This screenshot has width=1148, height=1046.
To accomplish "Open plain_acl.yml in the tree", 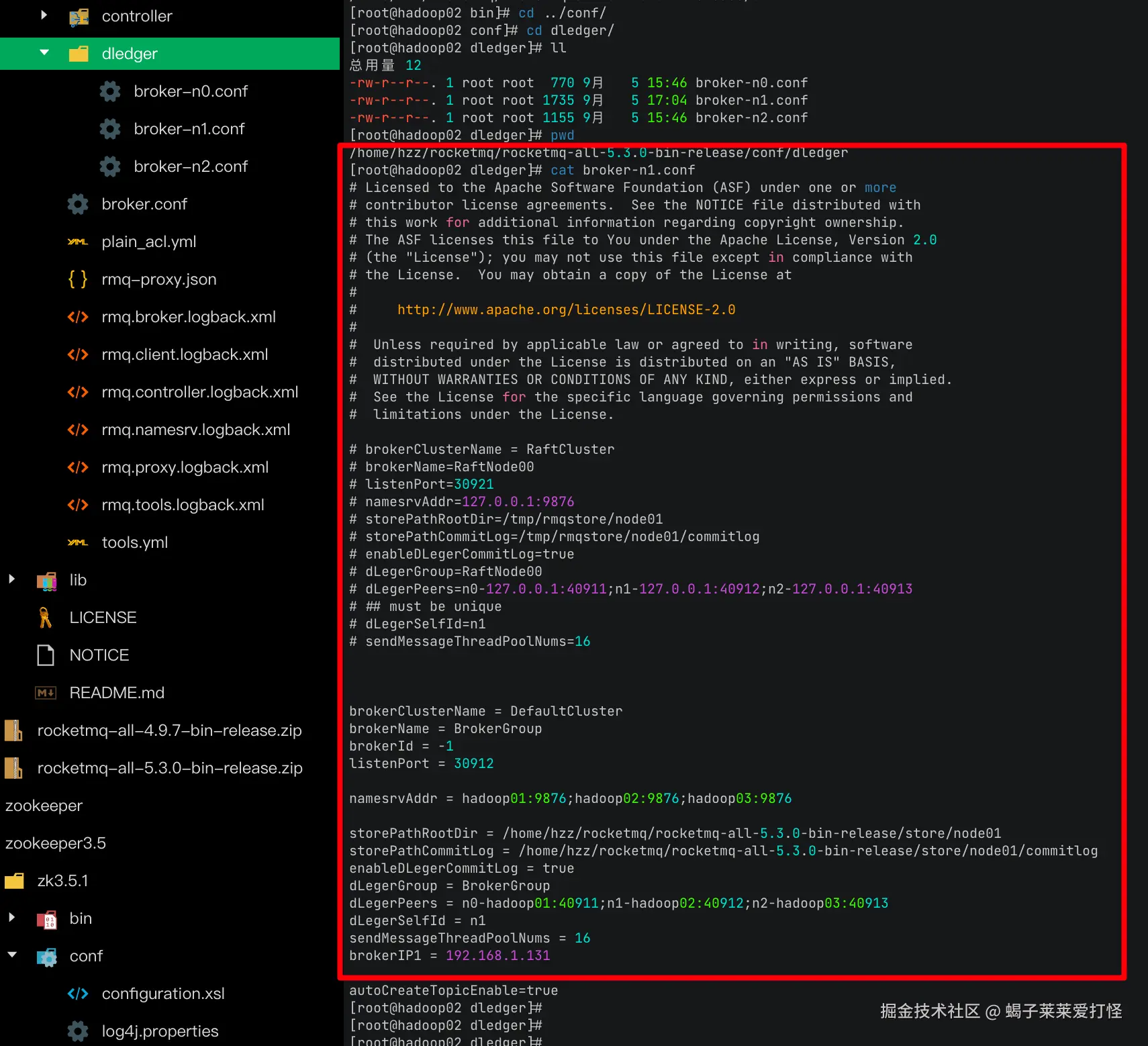I will point(149,242).
